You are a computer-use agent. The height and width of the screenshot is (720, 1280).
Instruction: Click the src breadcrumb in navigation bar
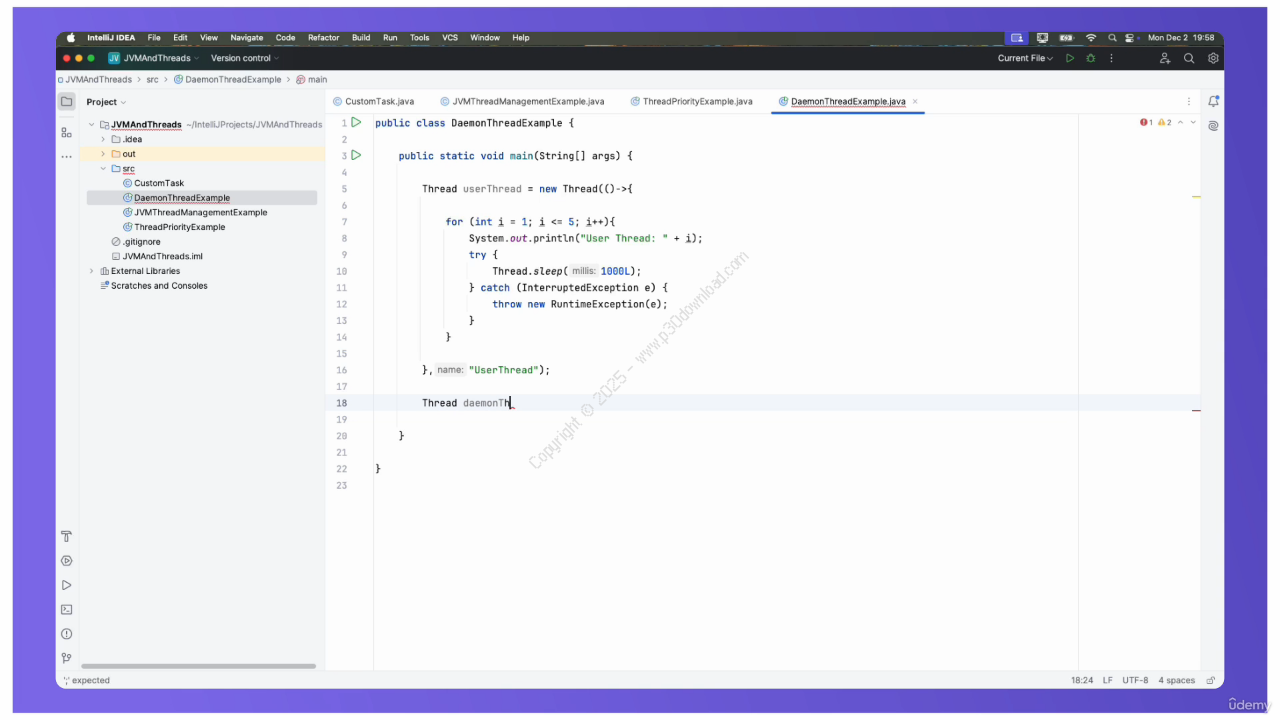[x=152, y=79]
